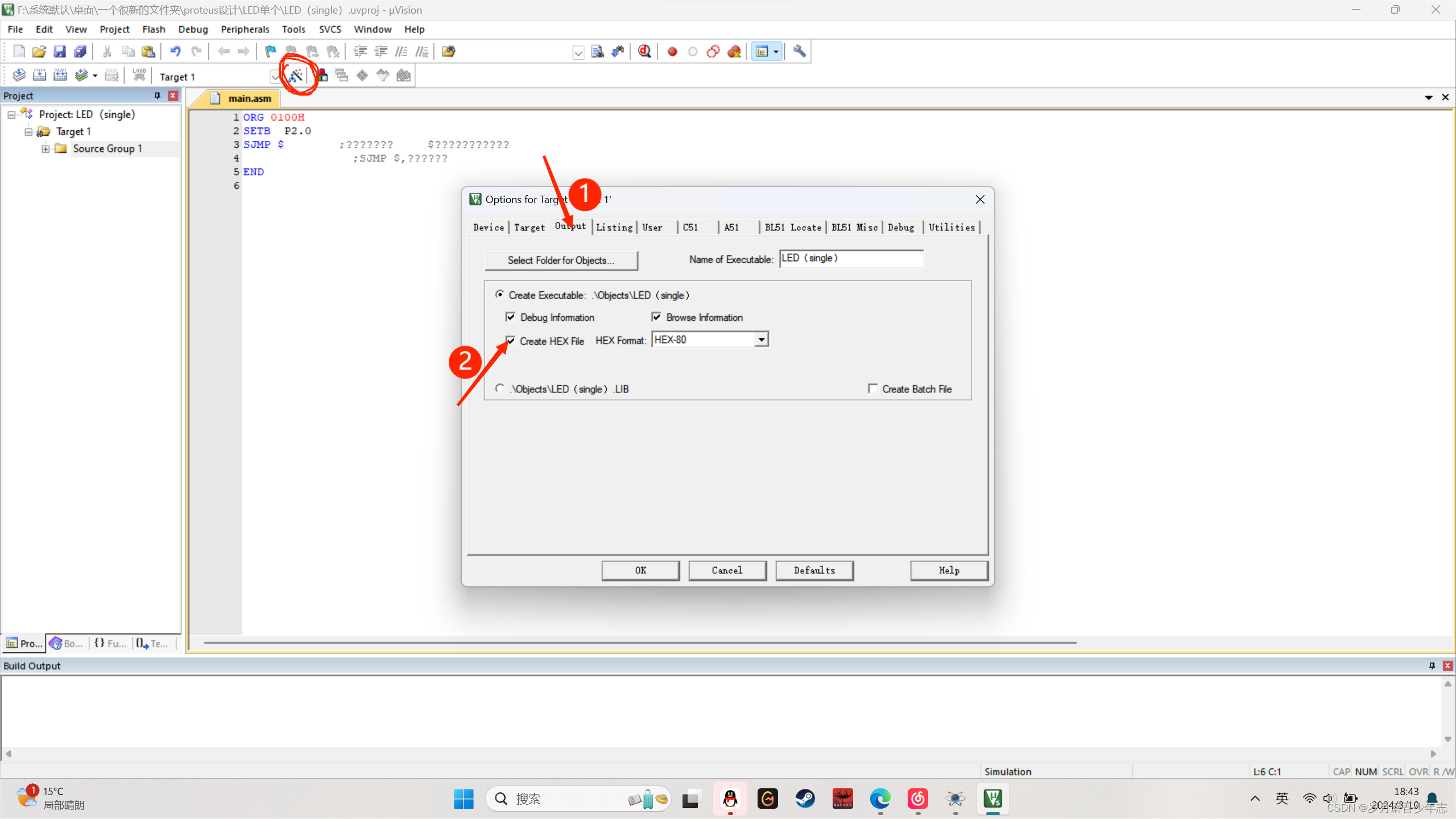Switch to the BL51 Locate tab

pos(793,227)
